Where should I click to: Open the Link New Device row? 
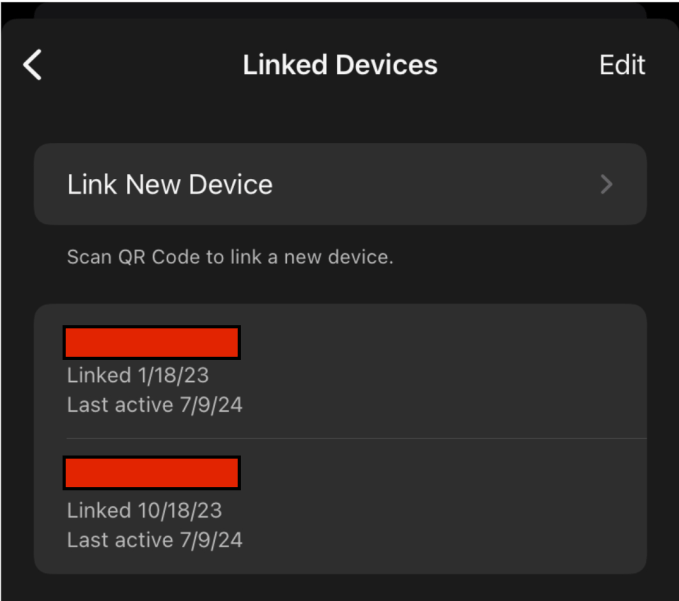click(x=340, y=184)
